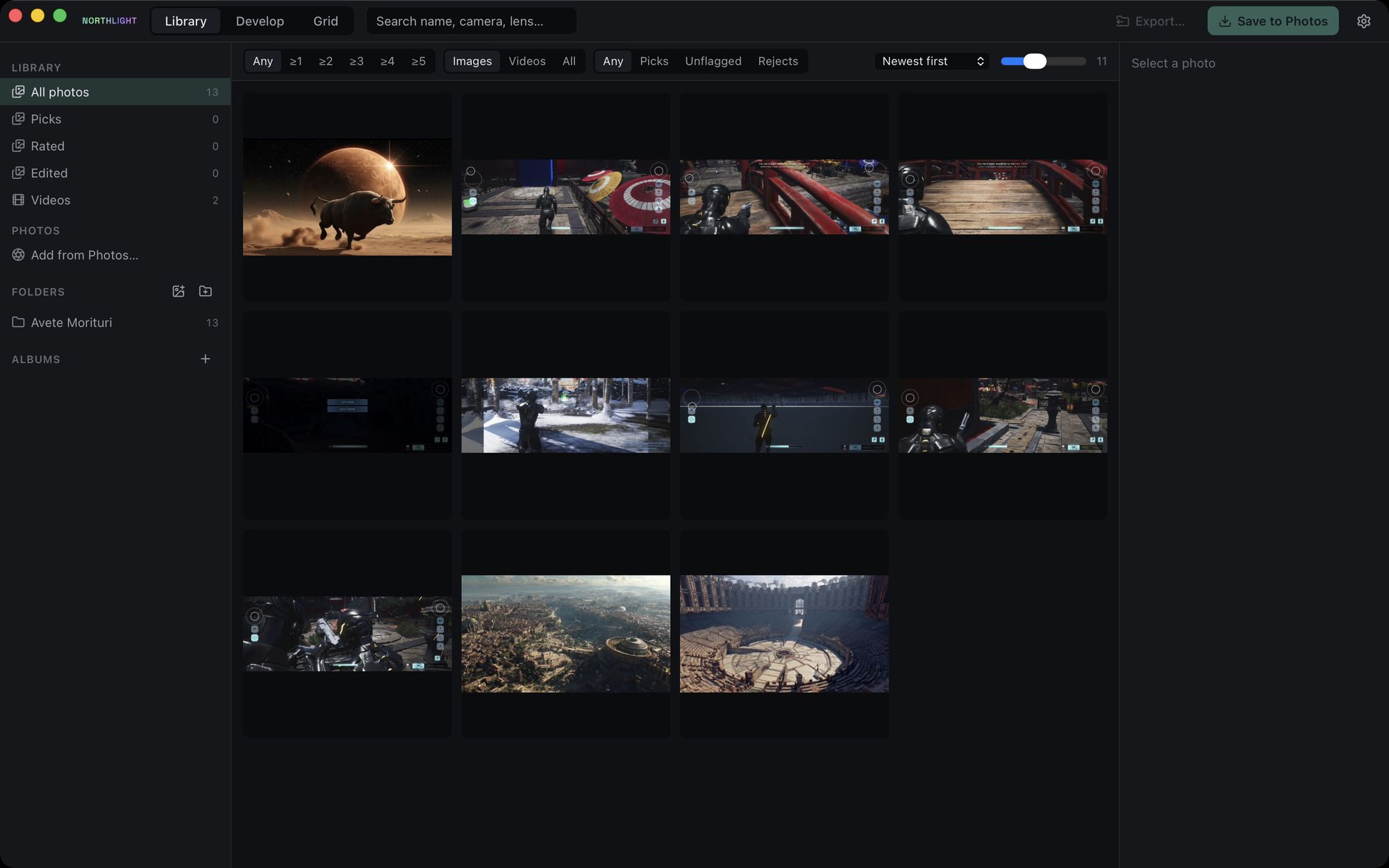Screen dimensions: 1389x868
Task: Filter flags to Rejects
Action: tap(778, 61)
